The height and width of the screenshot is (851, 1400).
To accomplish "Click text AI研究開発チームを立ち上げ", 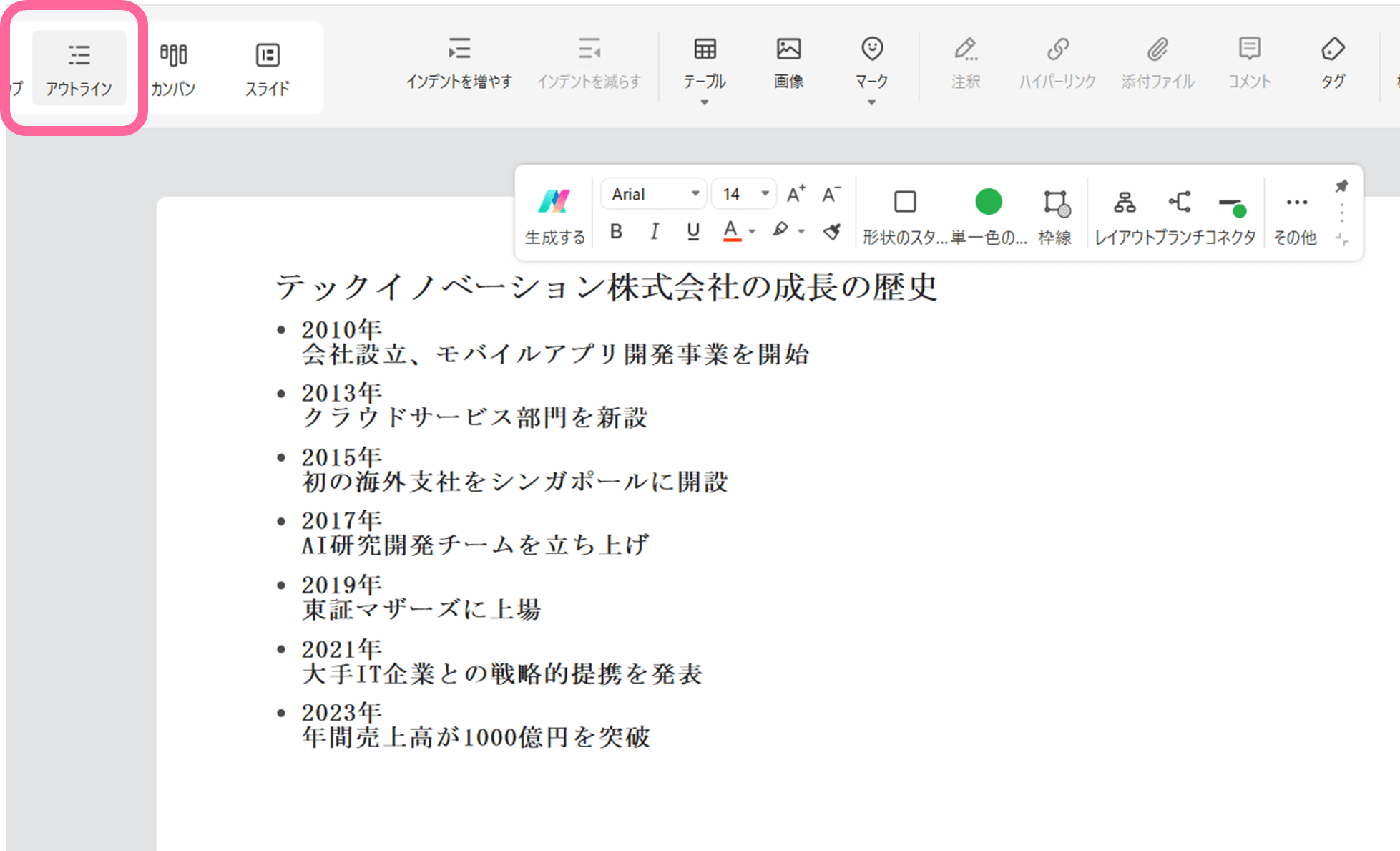I will 475,545.
